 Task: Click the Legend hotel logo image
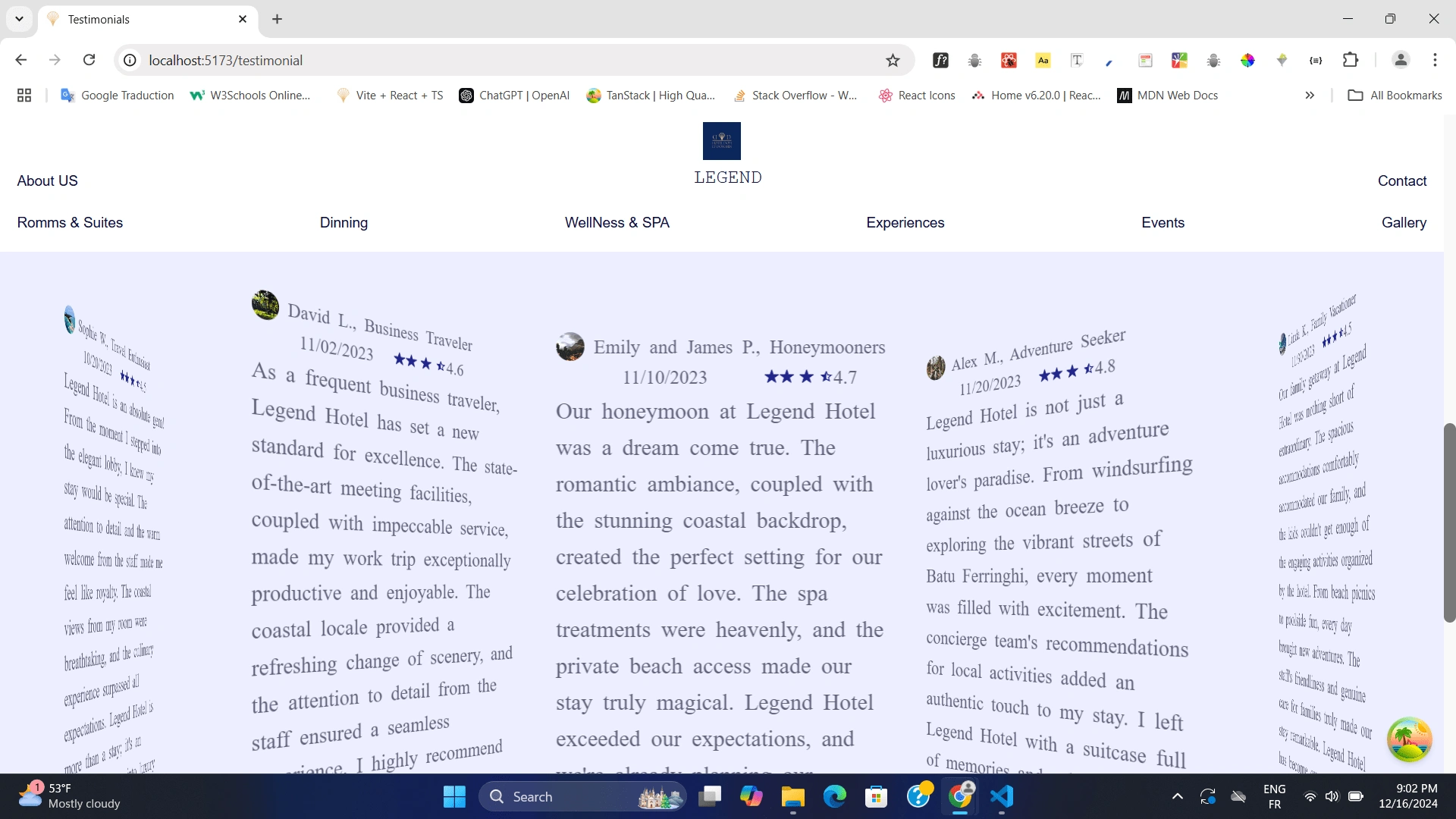click(x=721, y=141)
